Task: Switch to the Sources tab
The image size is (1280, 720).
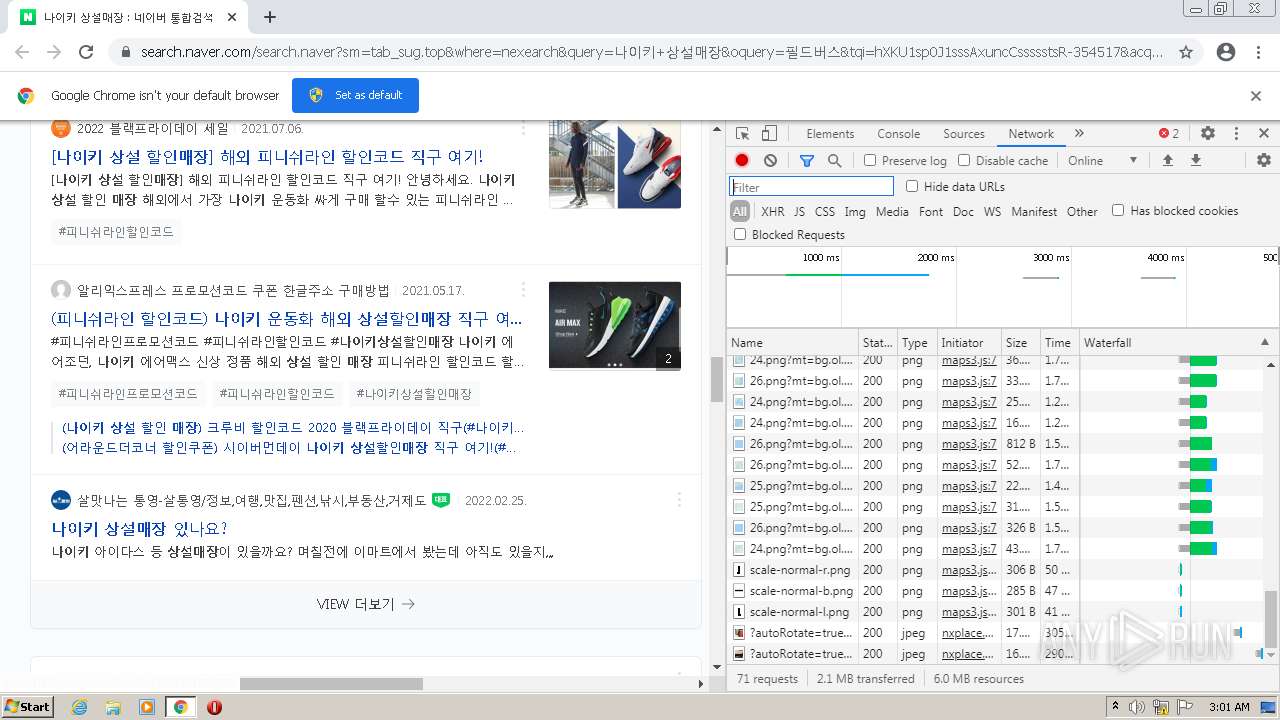Action: [x=964, y=134]
